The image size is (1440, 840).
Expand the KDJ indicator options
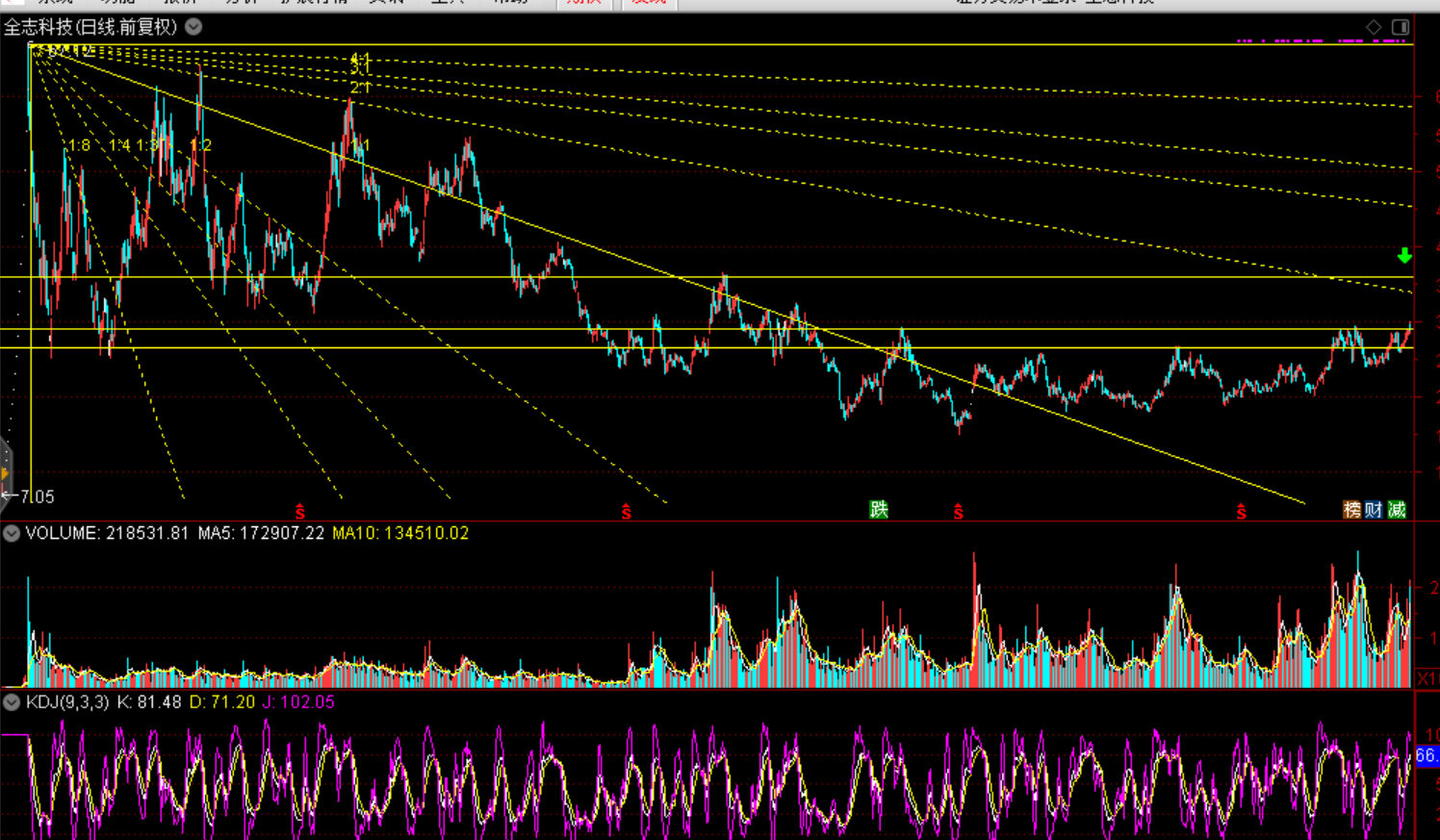pyautogui.click(x=12, y=702)
